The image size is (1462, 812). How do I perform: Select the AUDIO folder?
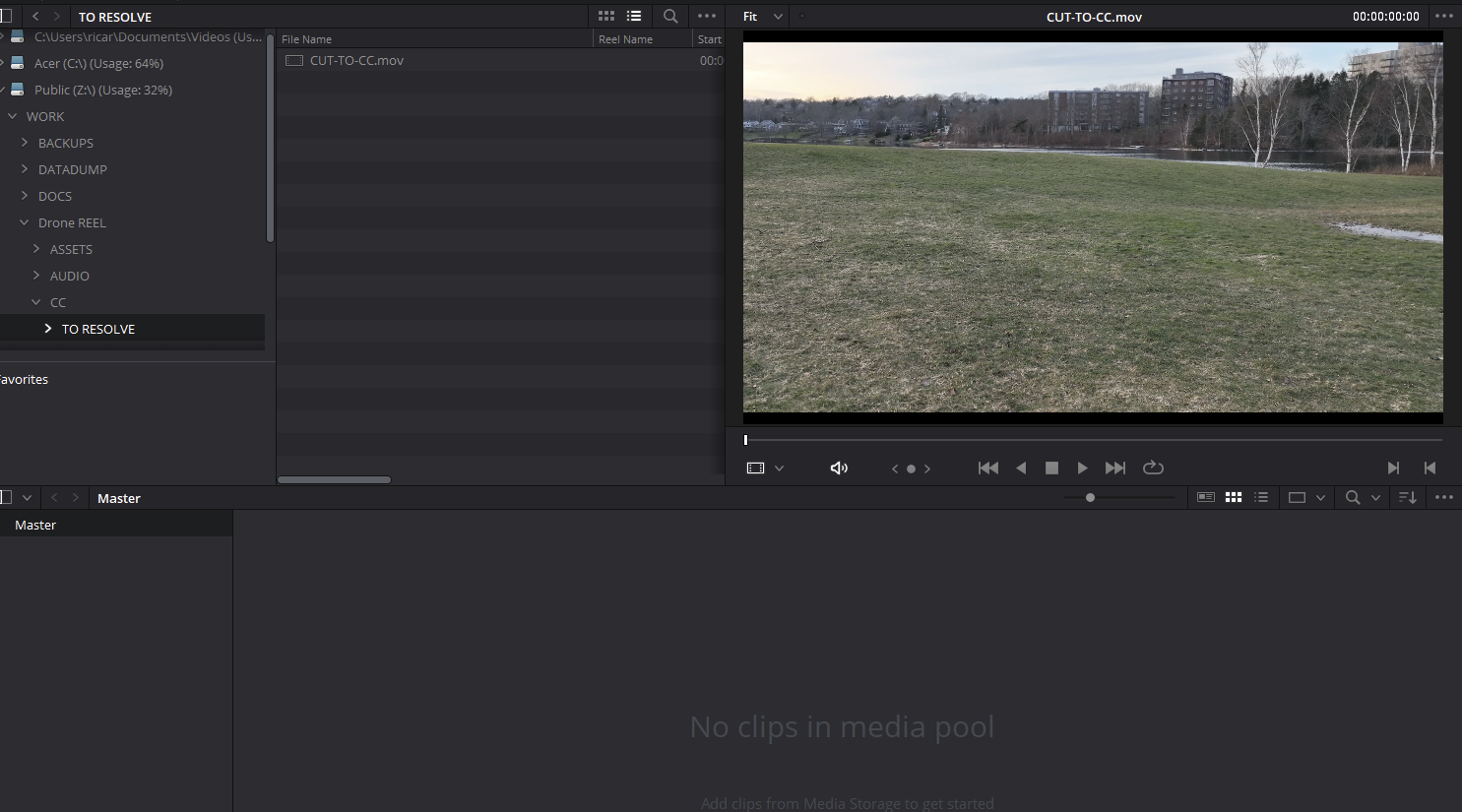point(69,276)
